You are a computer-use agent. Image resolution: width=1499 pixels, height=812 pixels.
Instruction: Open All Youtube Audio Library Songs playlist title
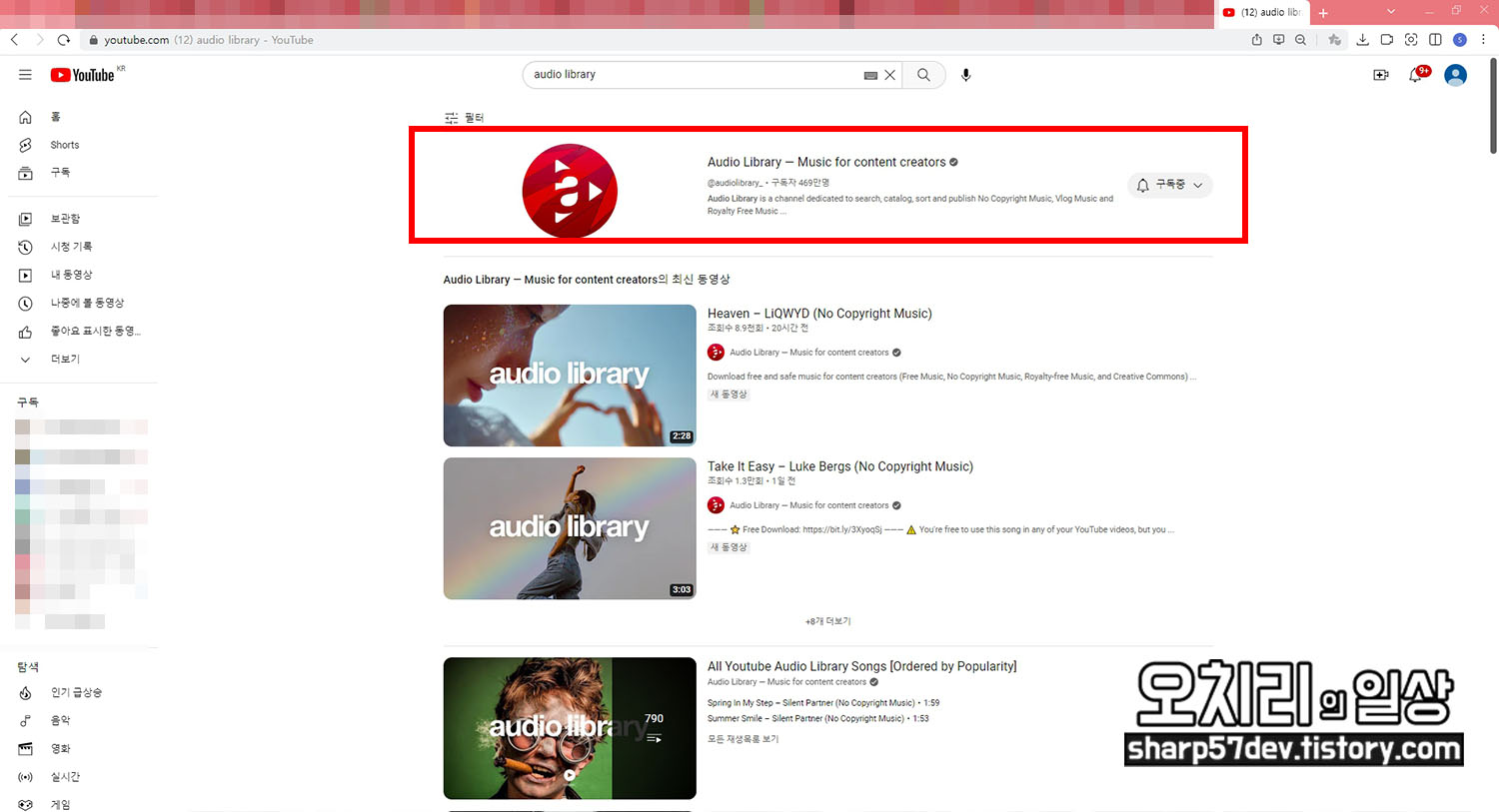pyautogui.click(x=862, y=666)
